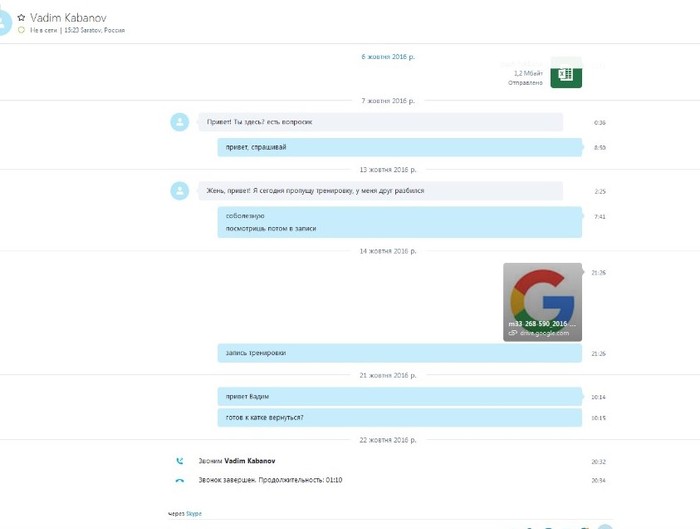Click the offline status indicator in the header
The width and height of the screenshot is (700, 529).
pyautogui.click(x=21, y=30)
